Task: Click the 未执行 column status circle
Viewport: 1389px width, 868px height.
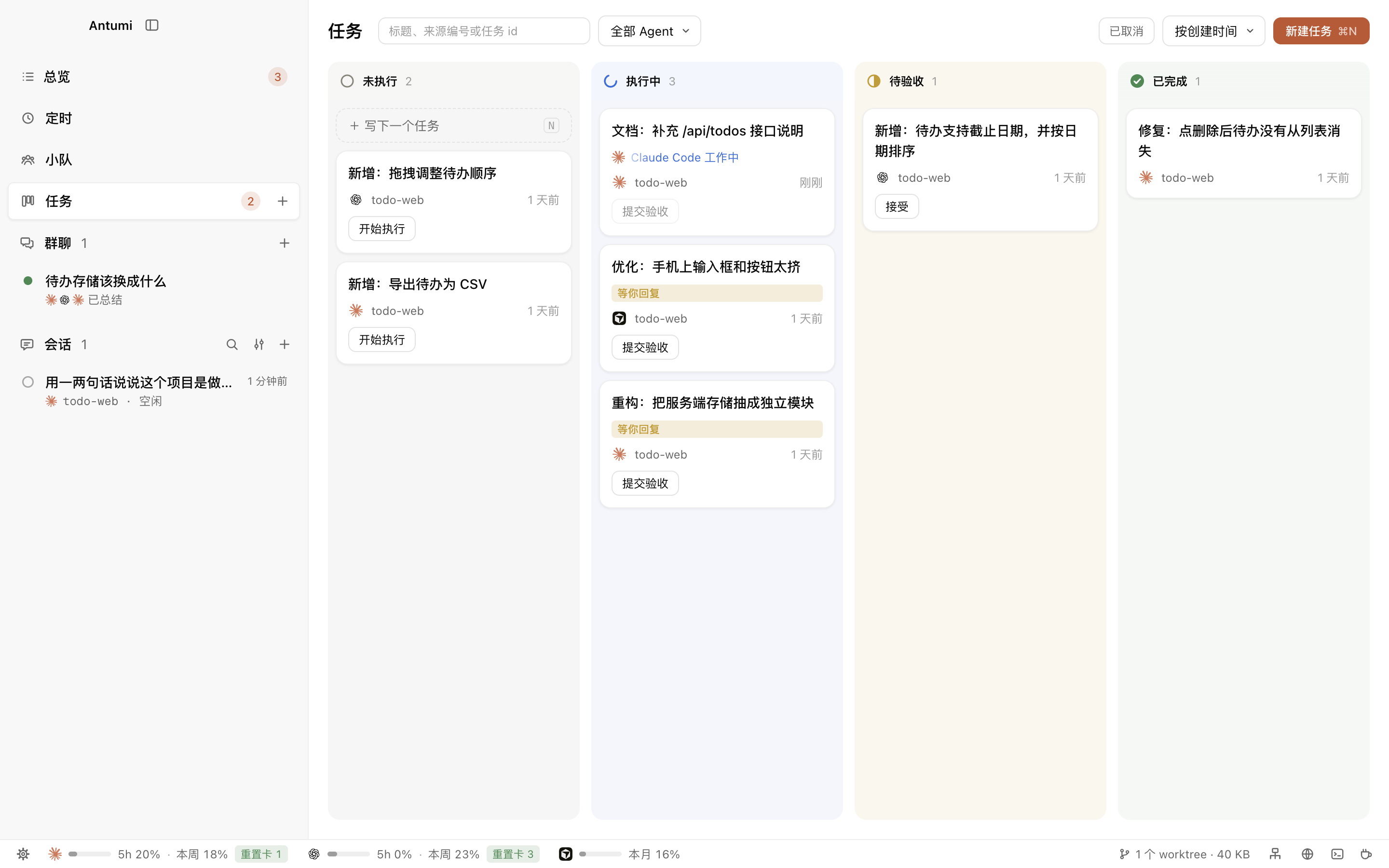Action: point(347,81)
